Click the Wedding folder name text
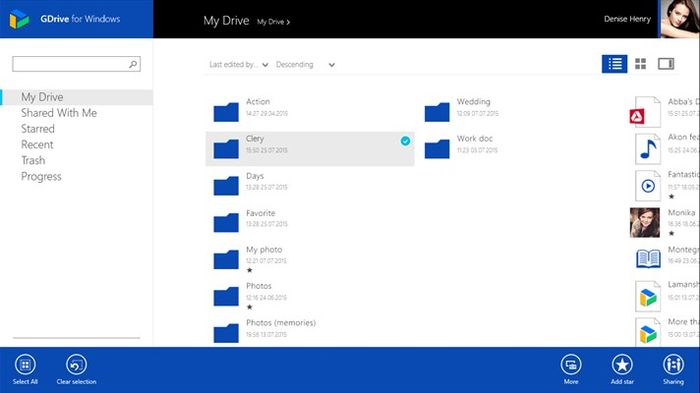The image size is (700, 393). pos(473,102)
